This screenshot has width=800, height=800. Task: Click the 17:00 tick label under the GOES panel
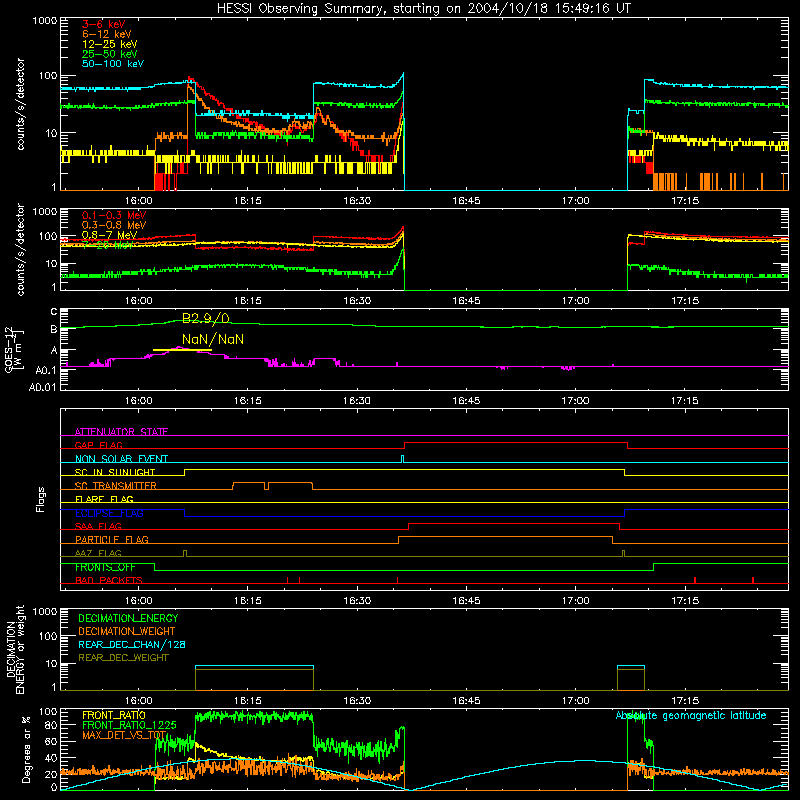[x=576, y=401]
